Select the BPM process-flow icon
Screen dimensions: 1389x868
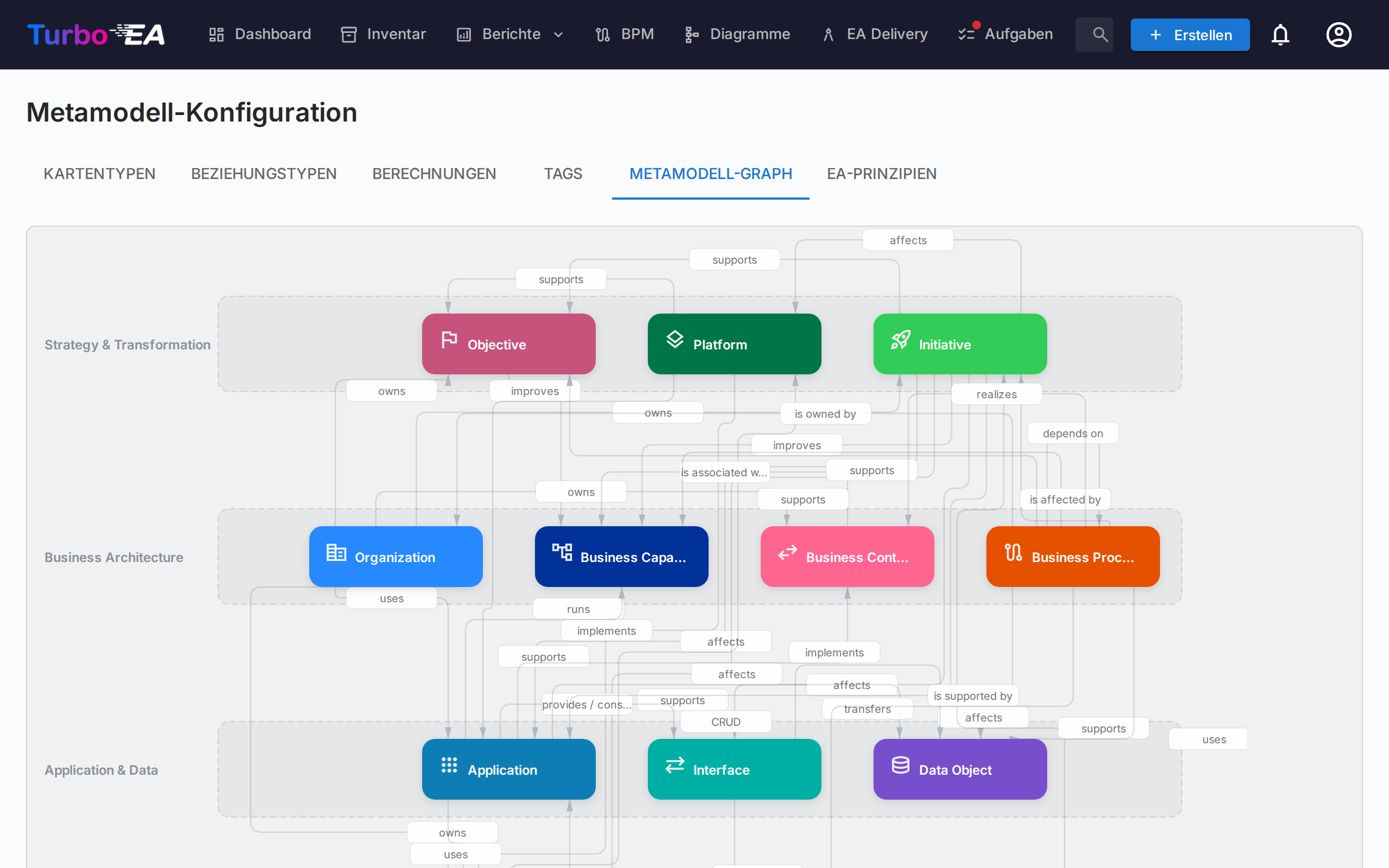click(602, 34)
